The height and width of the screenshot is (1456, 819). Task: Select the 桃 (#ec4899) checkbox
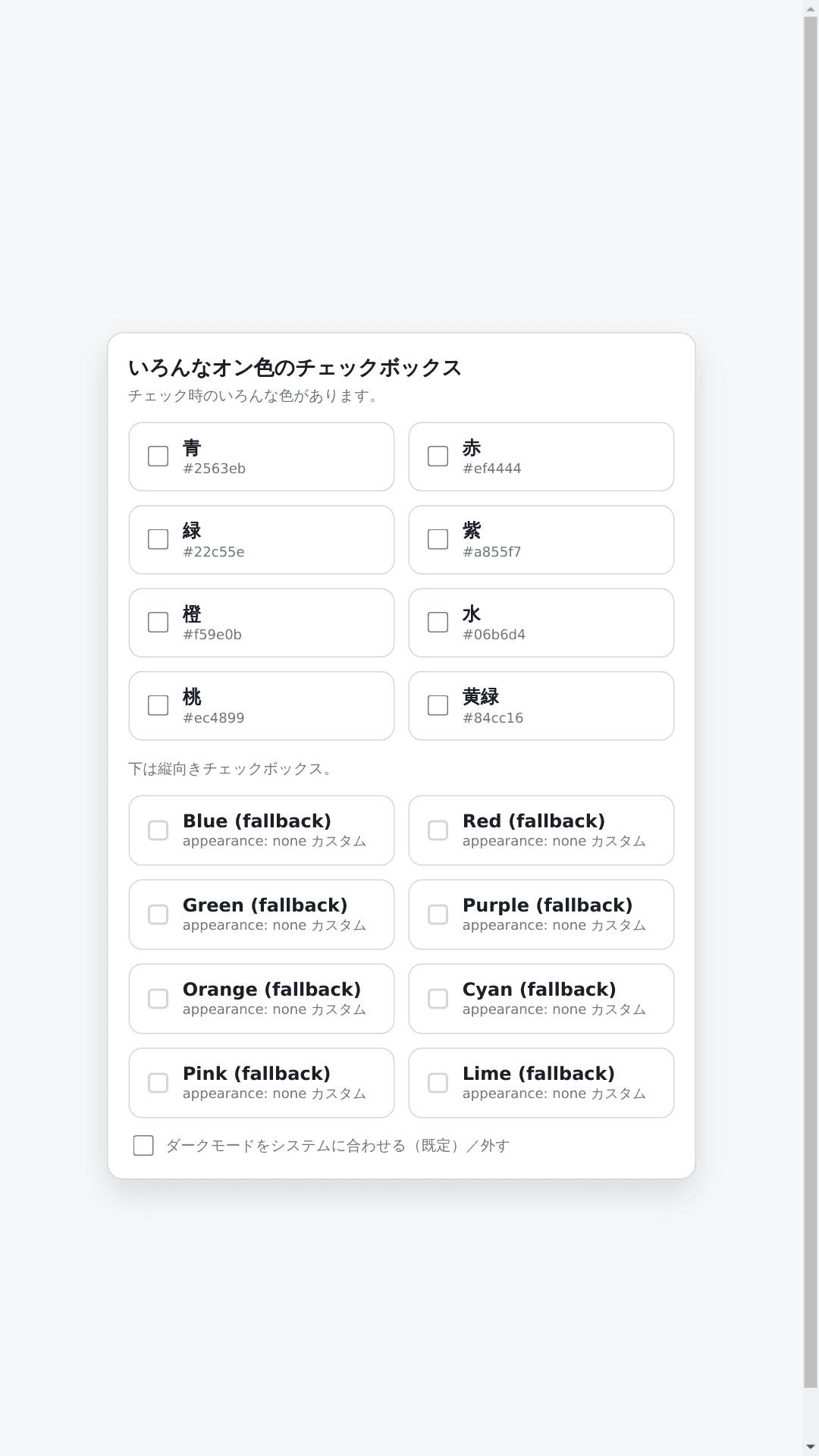pos(158,705)
